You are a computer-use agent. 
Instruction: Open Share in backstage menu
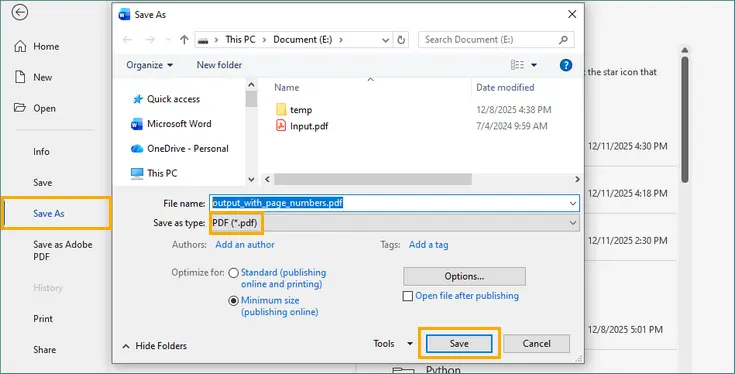point(45,350)
